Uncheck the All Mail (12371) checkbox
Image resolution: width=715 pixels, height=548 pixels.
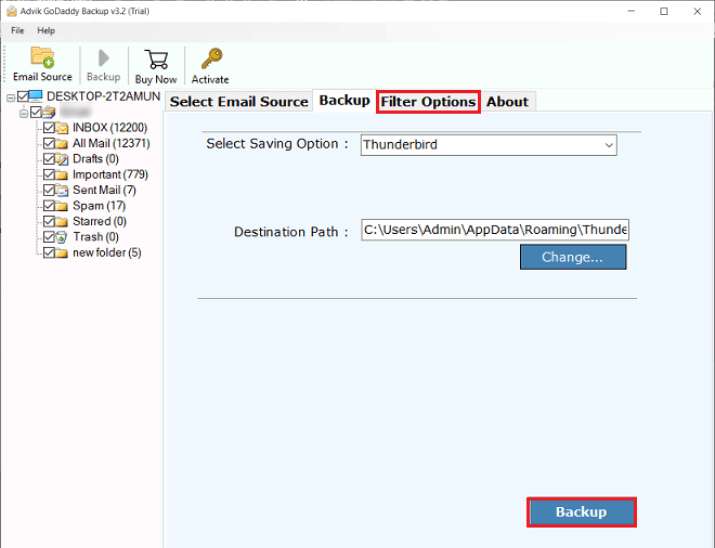49,143
